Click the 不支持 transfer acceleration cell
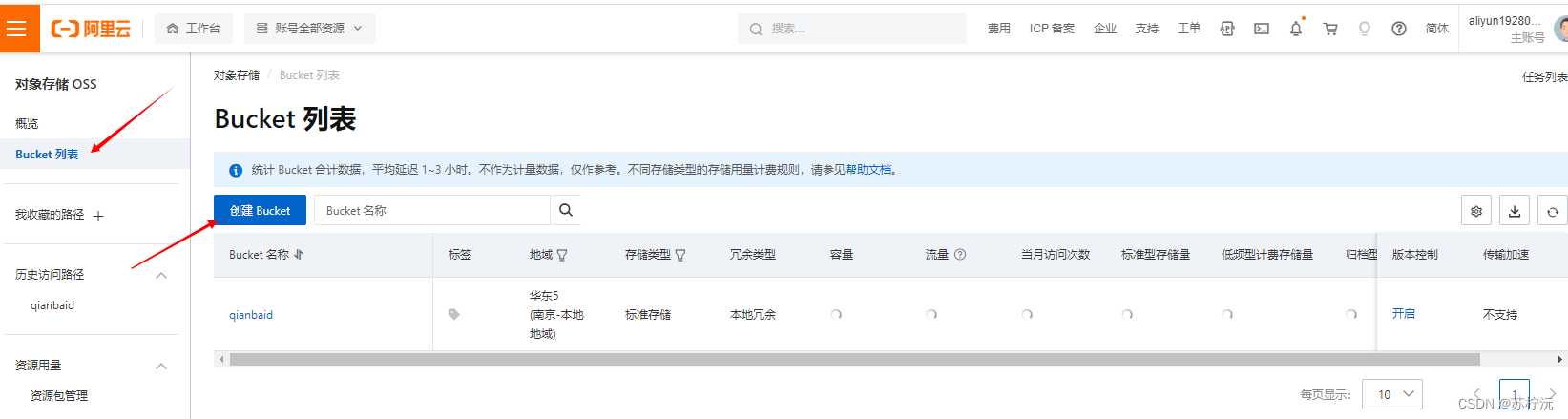The width and height of the screenshot is (1568, 419). pyautogui.click(x=1500, y=315)
